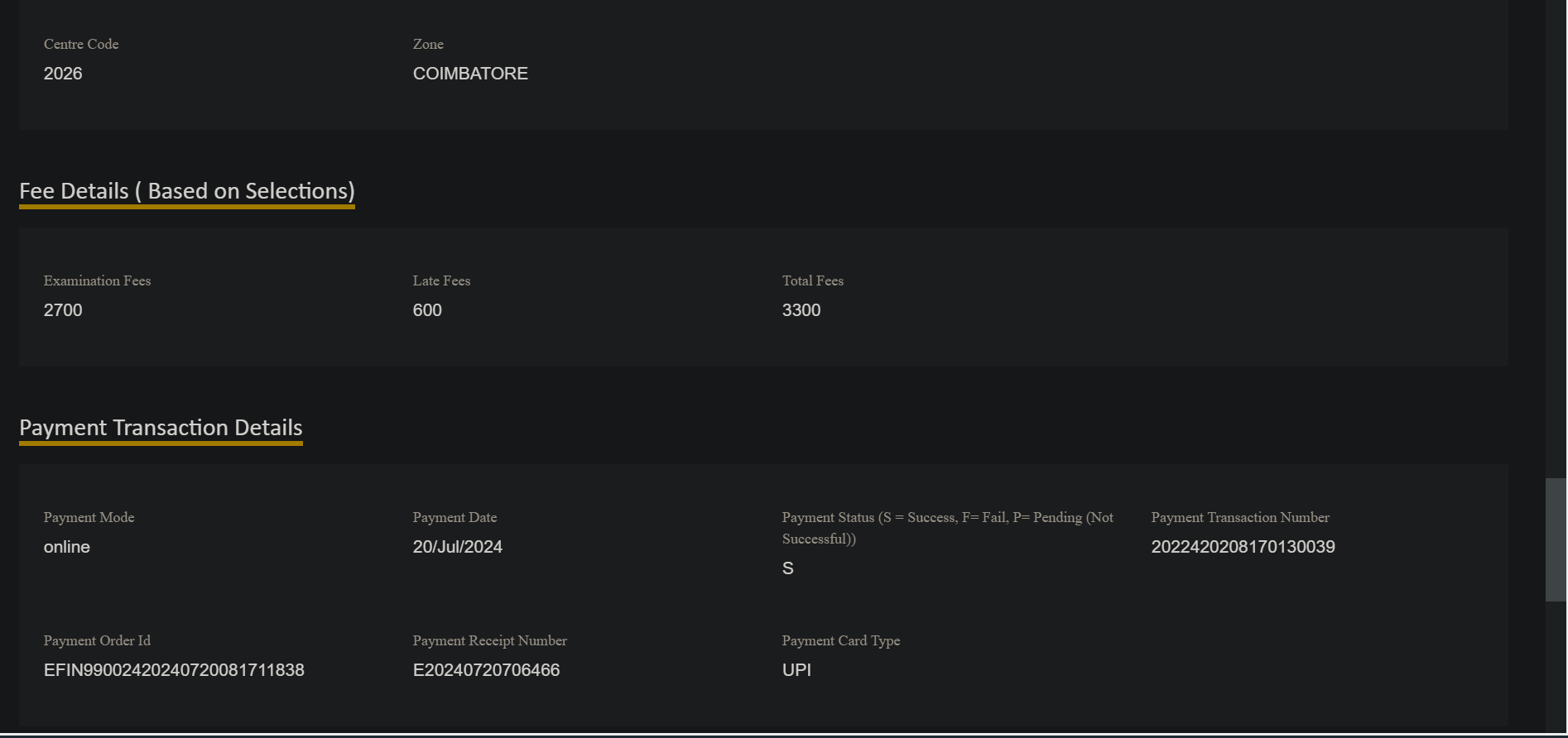Click the Examination Fees amount 2700

[x=63, y=310]
